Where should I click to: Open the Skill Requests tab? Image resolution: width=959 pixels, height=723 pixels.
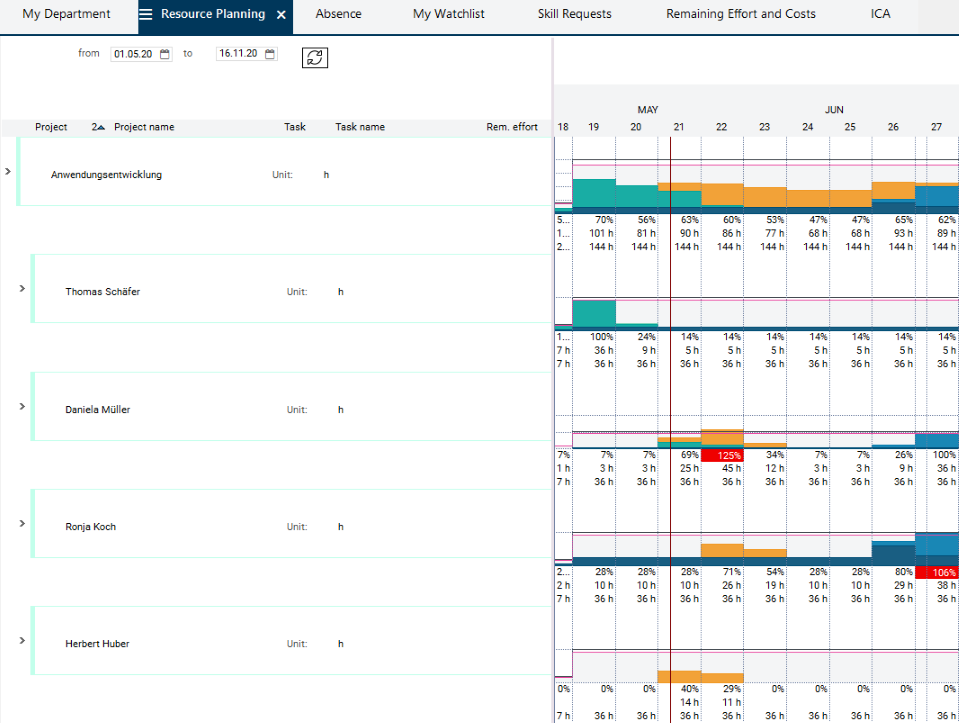point(574,15)
